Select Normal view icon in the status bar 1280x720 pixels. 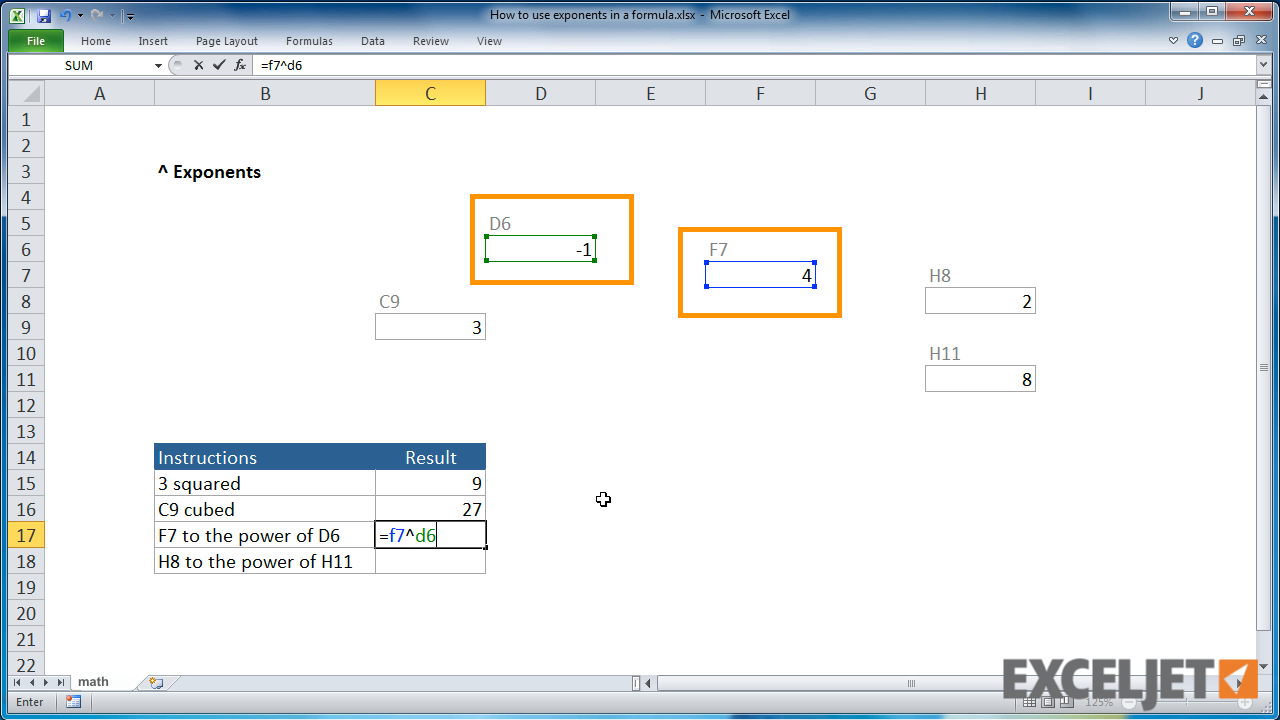(x=1030, y=702)
